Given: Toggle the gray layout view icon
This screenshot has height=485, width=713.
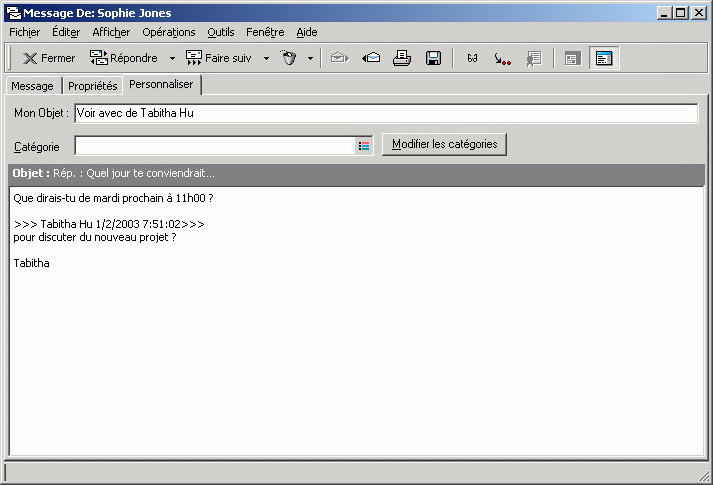Looking at the screenshot, I should [572, 58].
